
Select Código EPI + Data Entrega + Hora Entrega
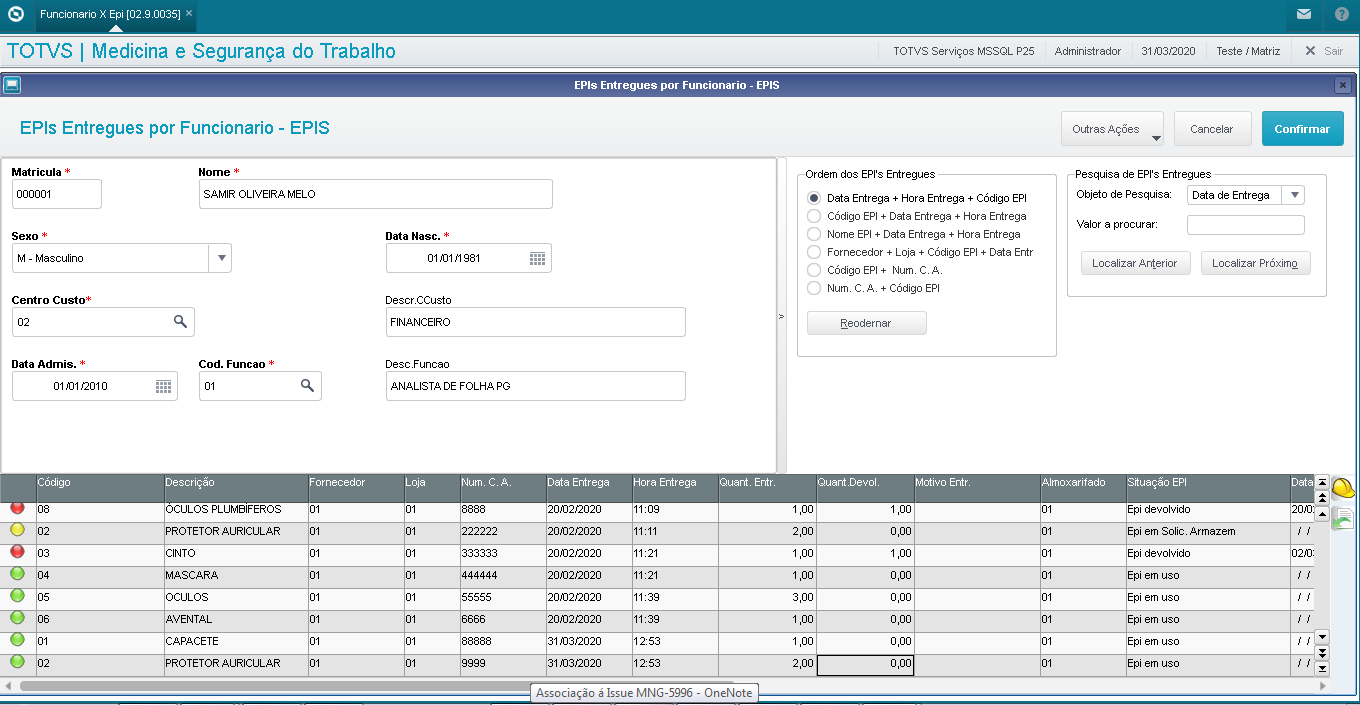[x=814, y=216]
